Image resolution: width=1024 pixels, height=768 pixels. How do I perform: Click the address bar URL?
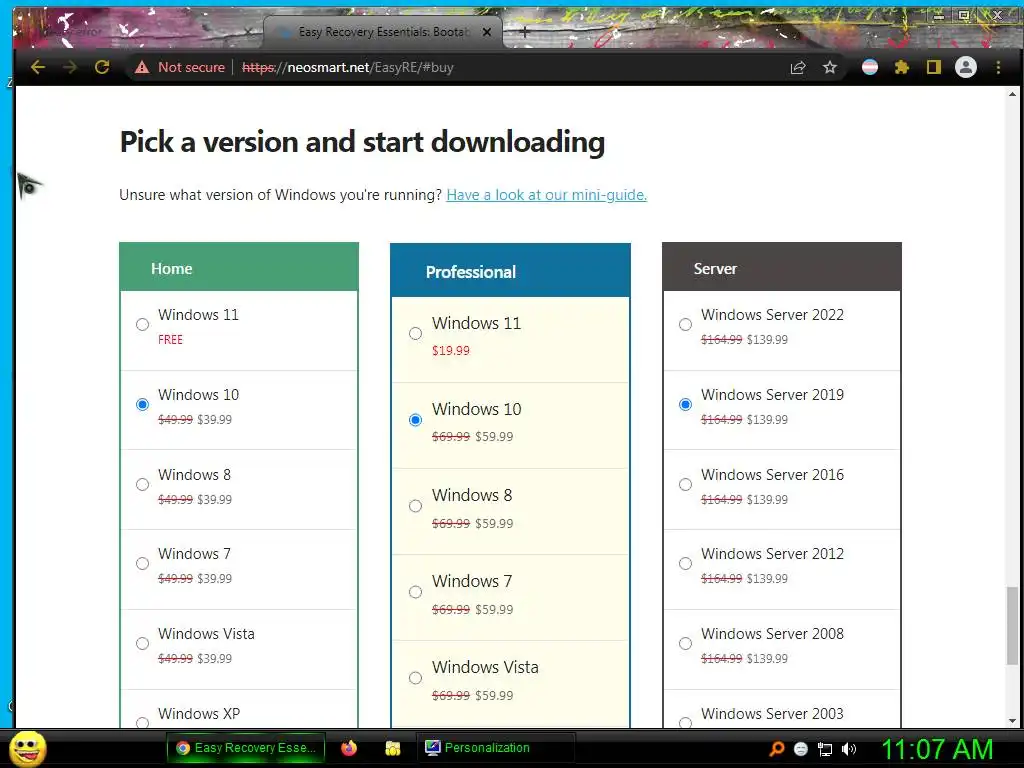pyautogui.click(x=347, y=67)
